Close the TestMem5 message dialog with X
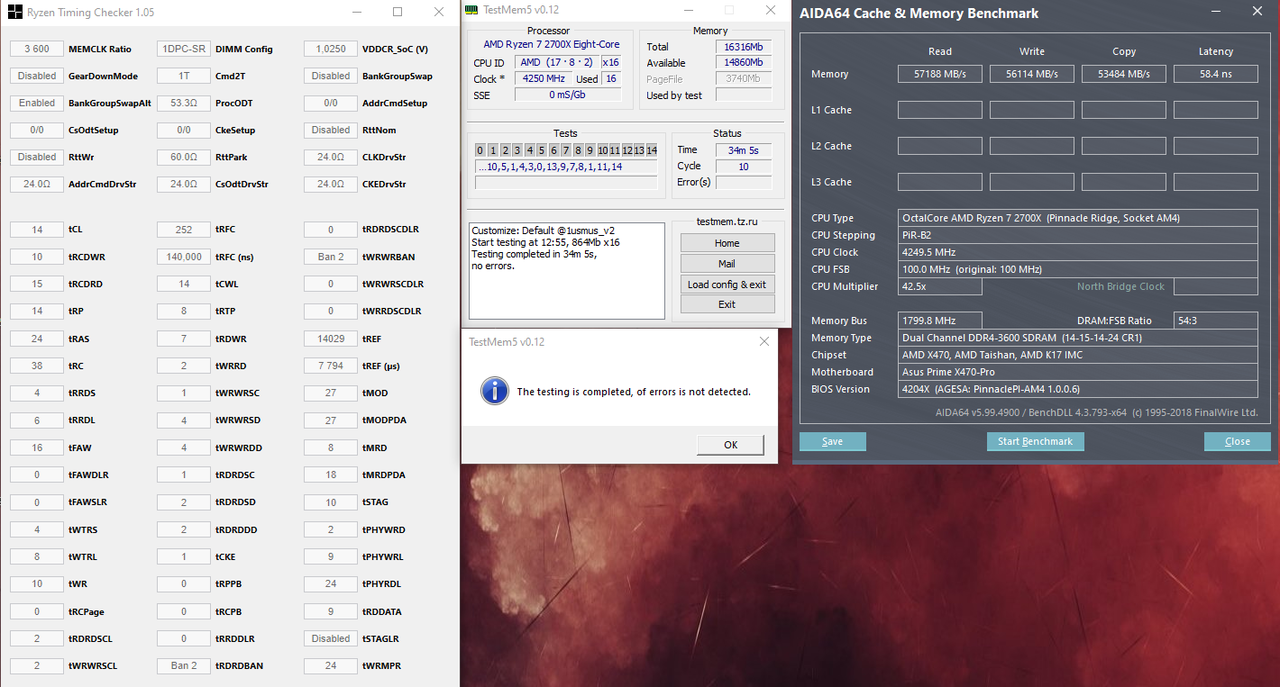 coord(764,342)
